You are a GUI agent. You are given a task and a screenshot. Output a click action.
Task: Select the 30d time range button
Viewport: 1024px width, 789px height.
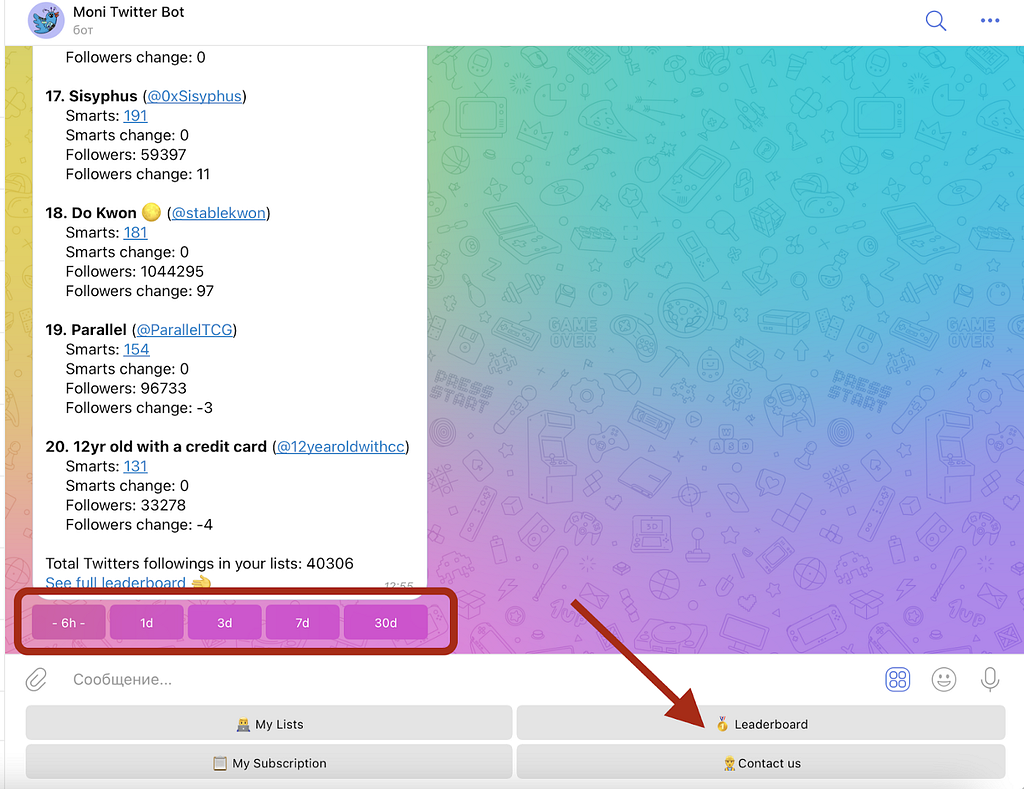(385, 622)
